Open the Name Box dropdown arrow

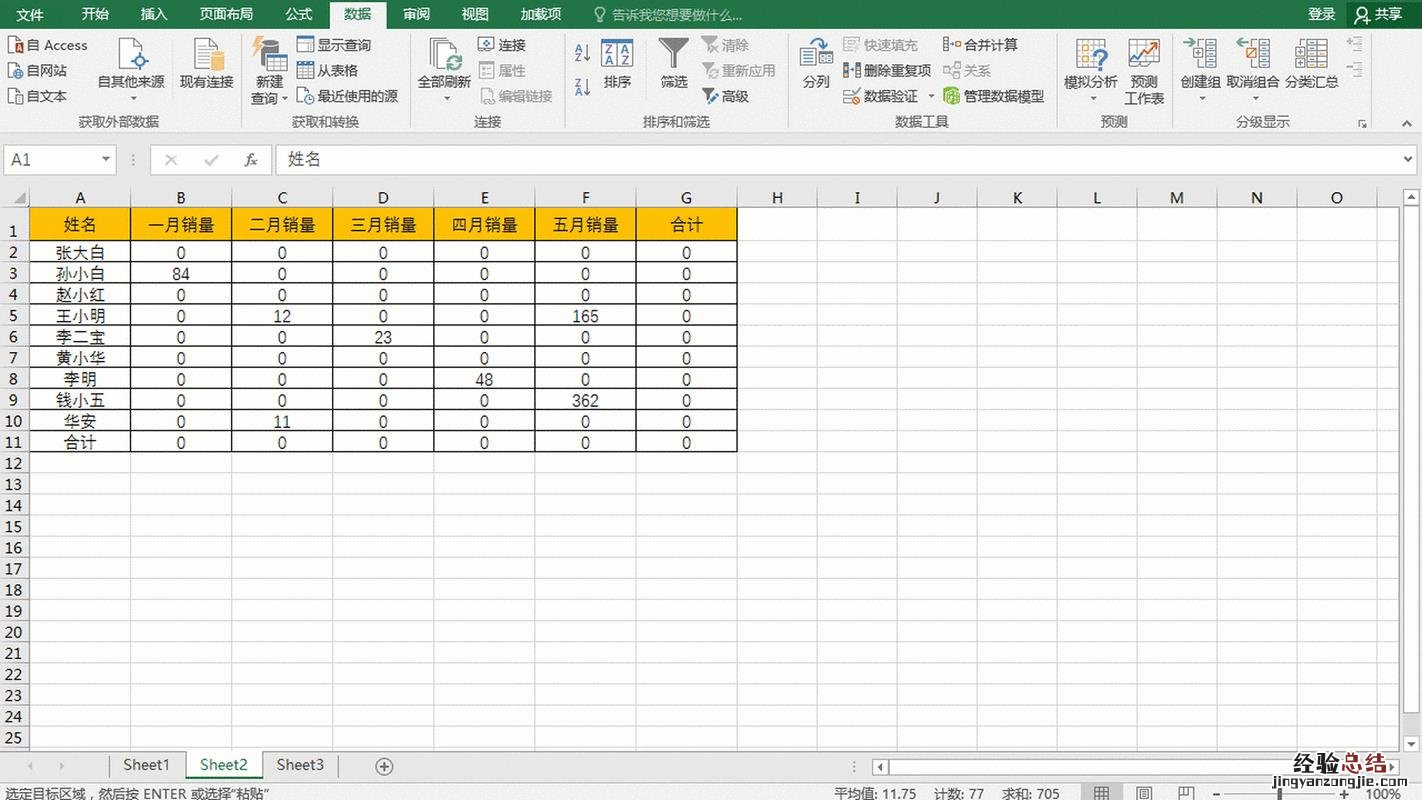[106, 160]
